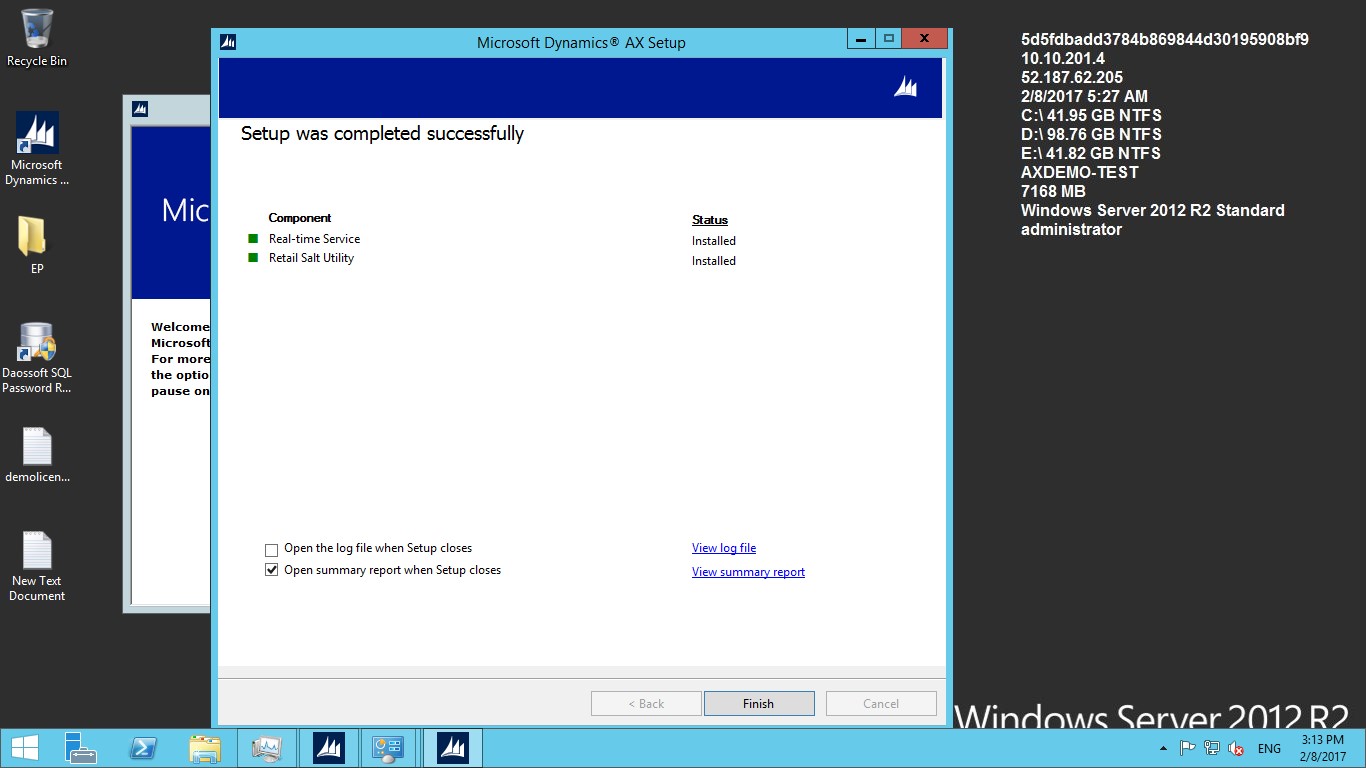Open the View log file link
1366x768 pixels.
723,548
